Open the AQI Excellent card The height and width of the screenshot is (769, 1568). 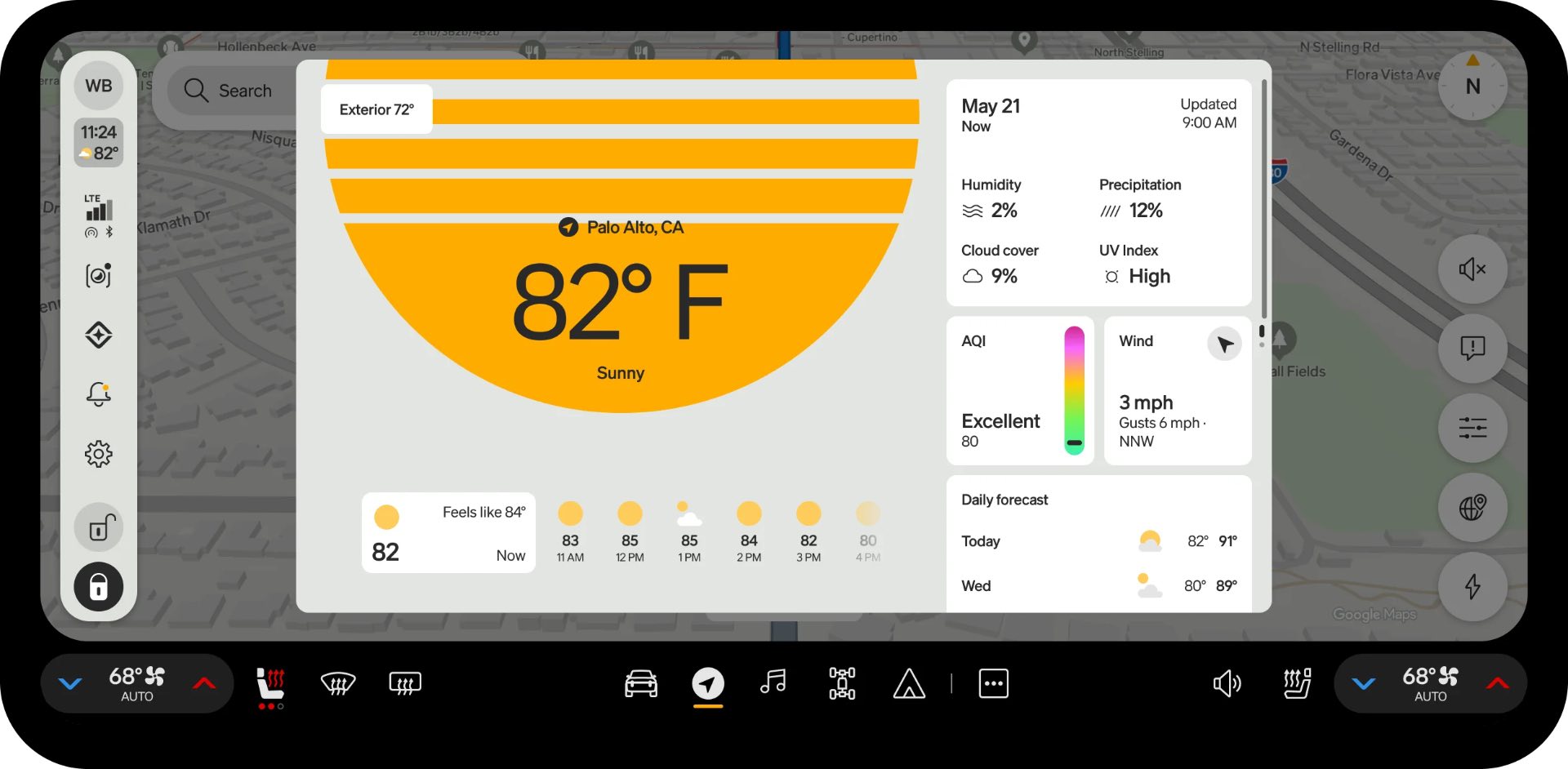(1020, 390)
